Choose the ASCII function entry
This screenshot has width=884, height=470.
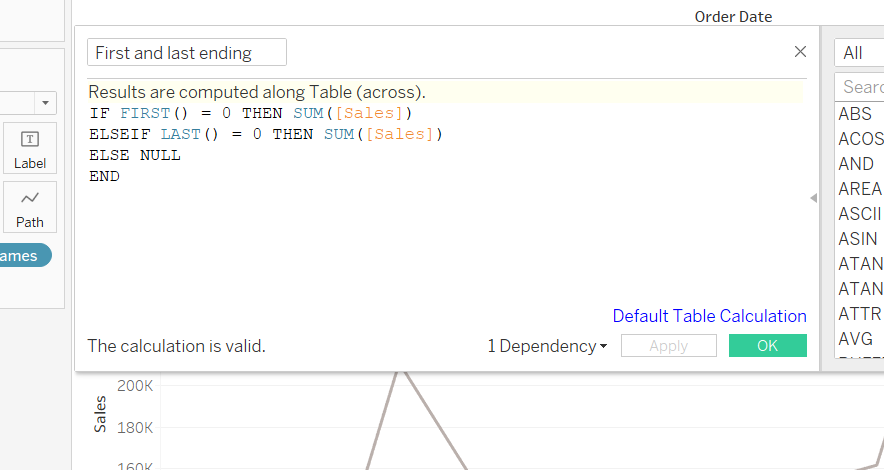[x=859, y=214]
